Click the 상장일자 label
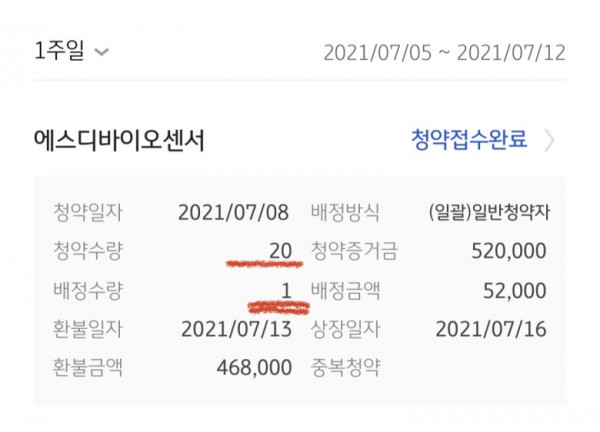Image resolution: width=600 pixels, height=432 pixels. (x=345, y=329)
